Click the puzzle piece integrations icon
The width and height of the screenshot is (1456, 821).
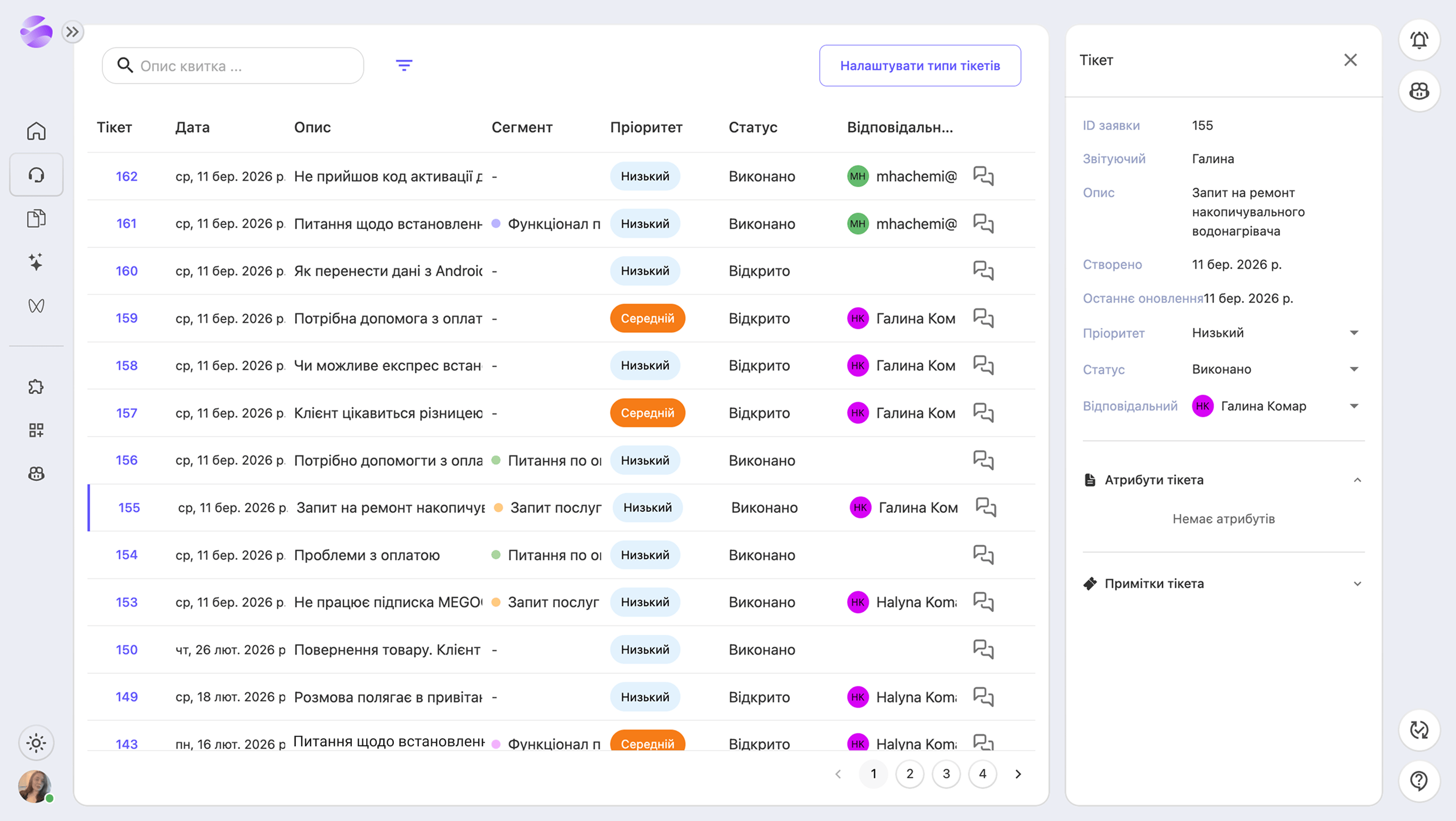pyautogui.click(x=36, y=387)
